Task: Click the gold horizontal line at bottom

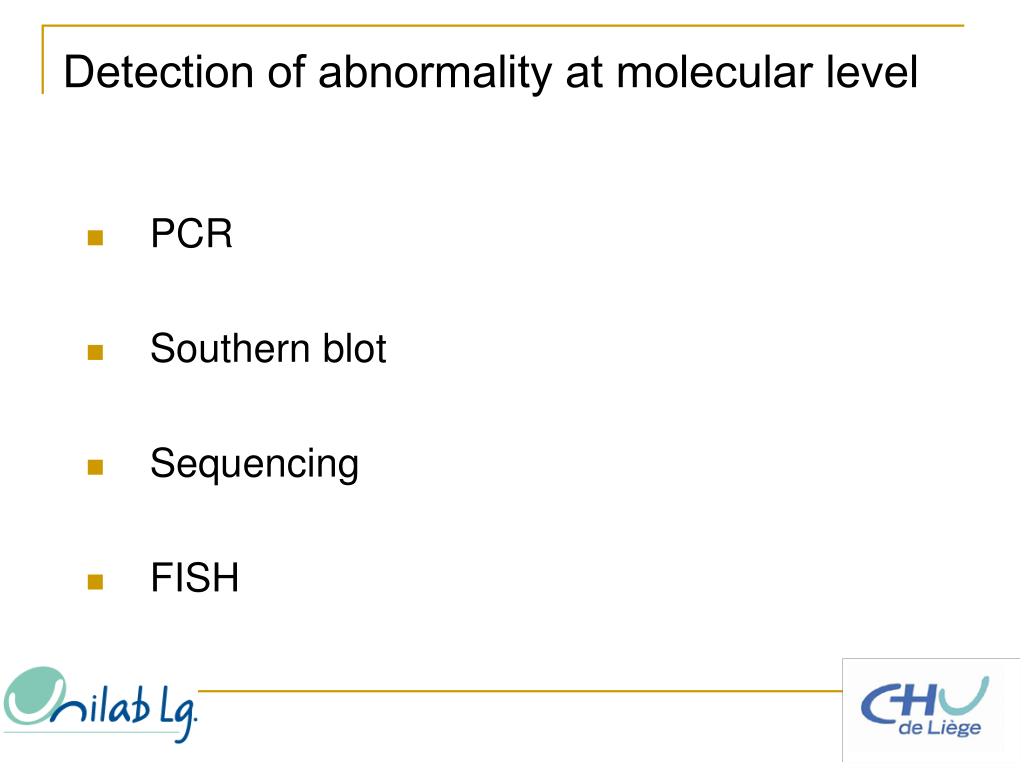Action: click(520, 690)
